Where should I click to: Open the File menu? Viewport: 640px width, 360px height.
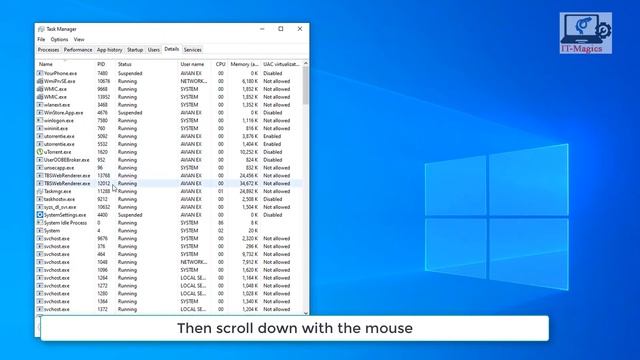pyautogui.click(x=41, y=40)
